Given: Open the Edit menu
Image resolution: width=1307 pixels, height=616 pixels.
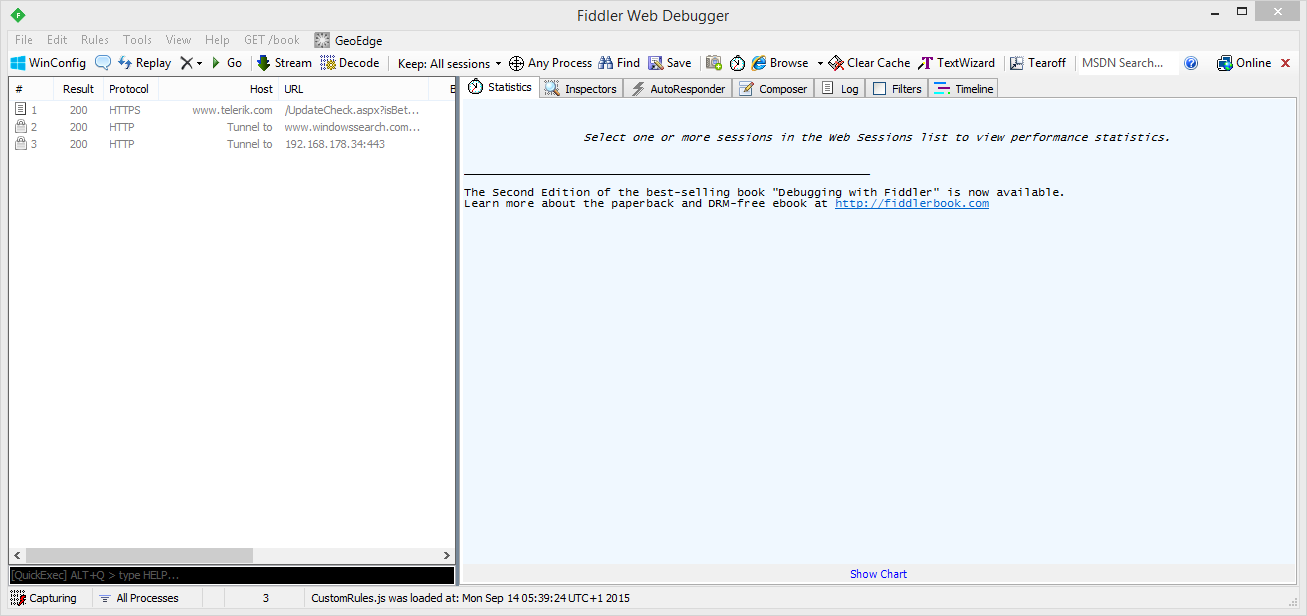Looking at the screenshot, I should click(57, 40).
